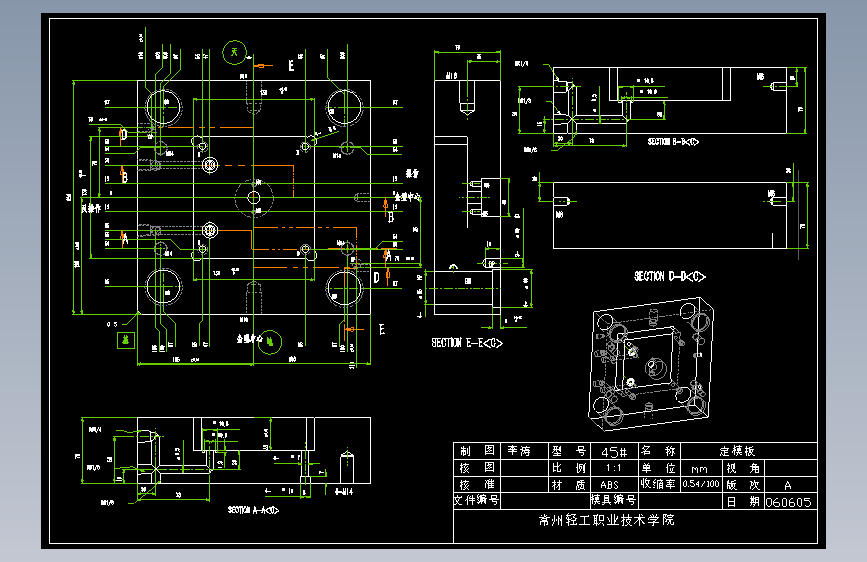867x562 pixels.
Task: Click the unit value mm
Action: (699, 470)
